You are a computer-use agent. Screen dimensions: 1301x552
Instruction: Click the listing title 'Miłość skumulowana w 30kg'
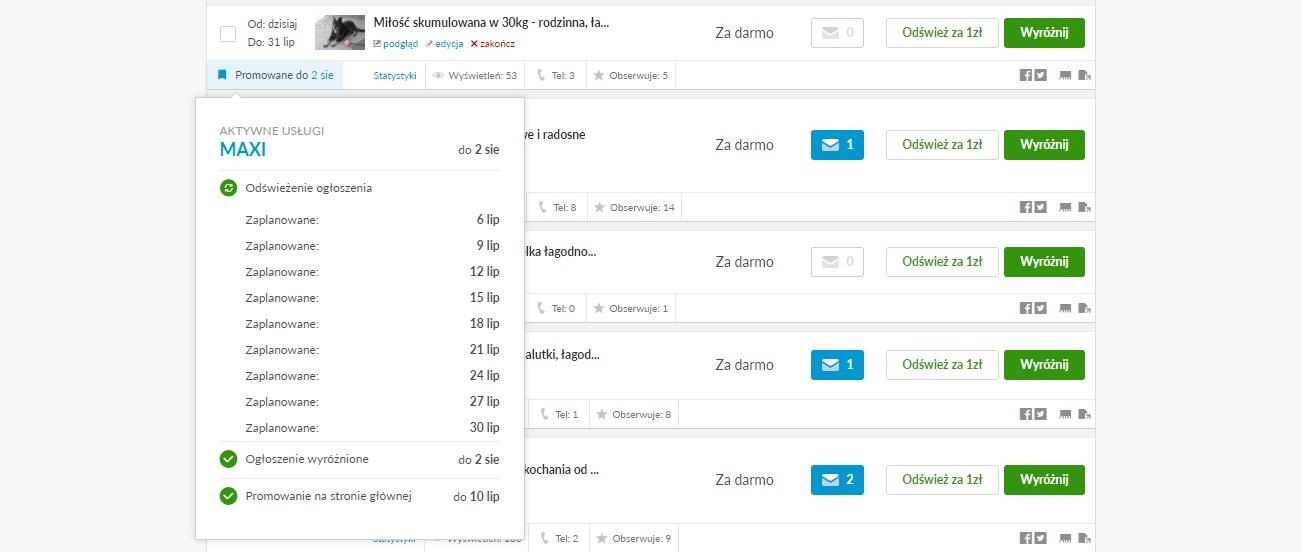[x=491, y=22]
